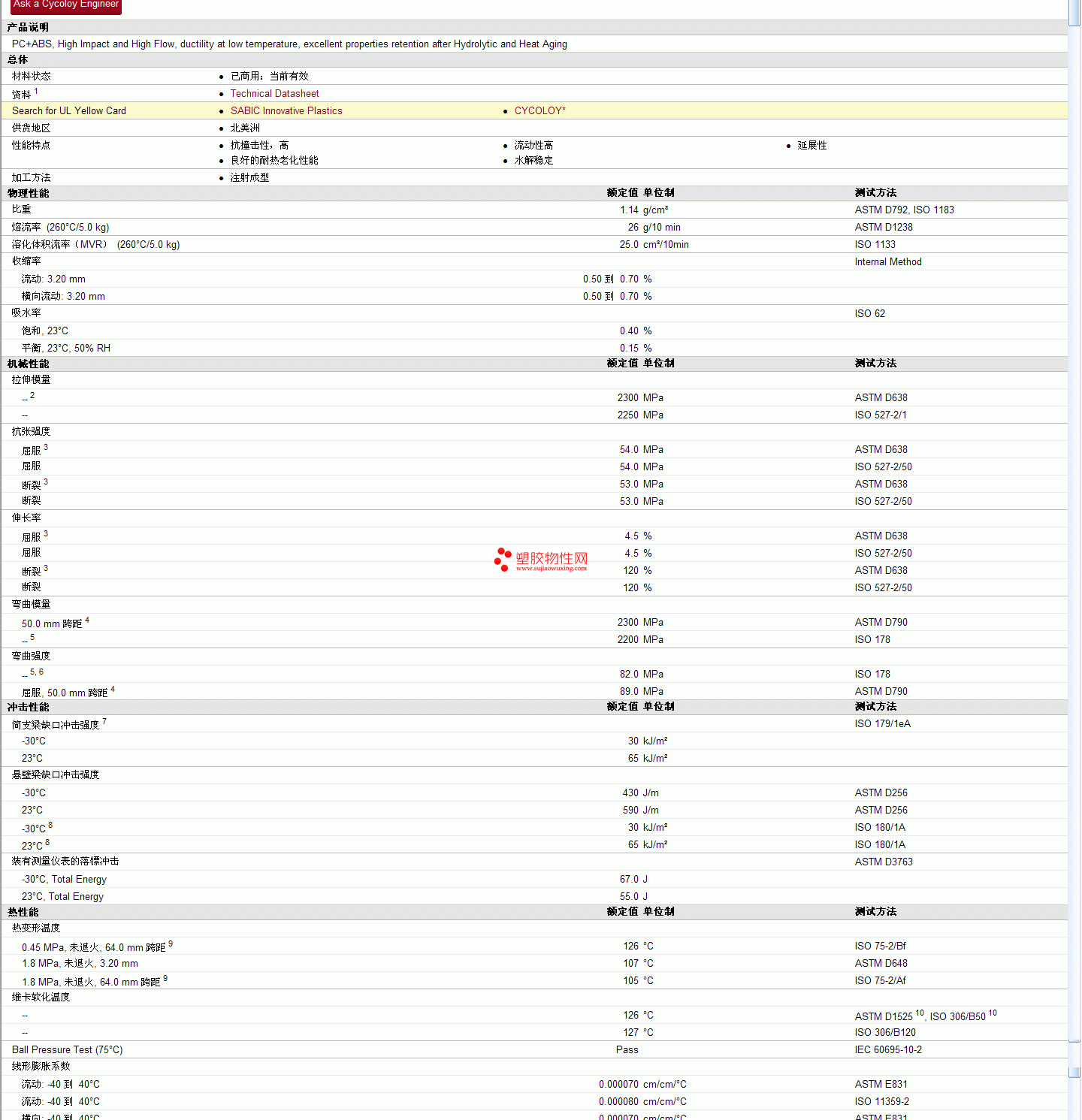Click the 55.0 J total energy value
The width and height of the screenshot is (1082, 1120).
(633, 897)
